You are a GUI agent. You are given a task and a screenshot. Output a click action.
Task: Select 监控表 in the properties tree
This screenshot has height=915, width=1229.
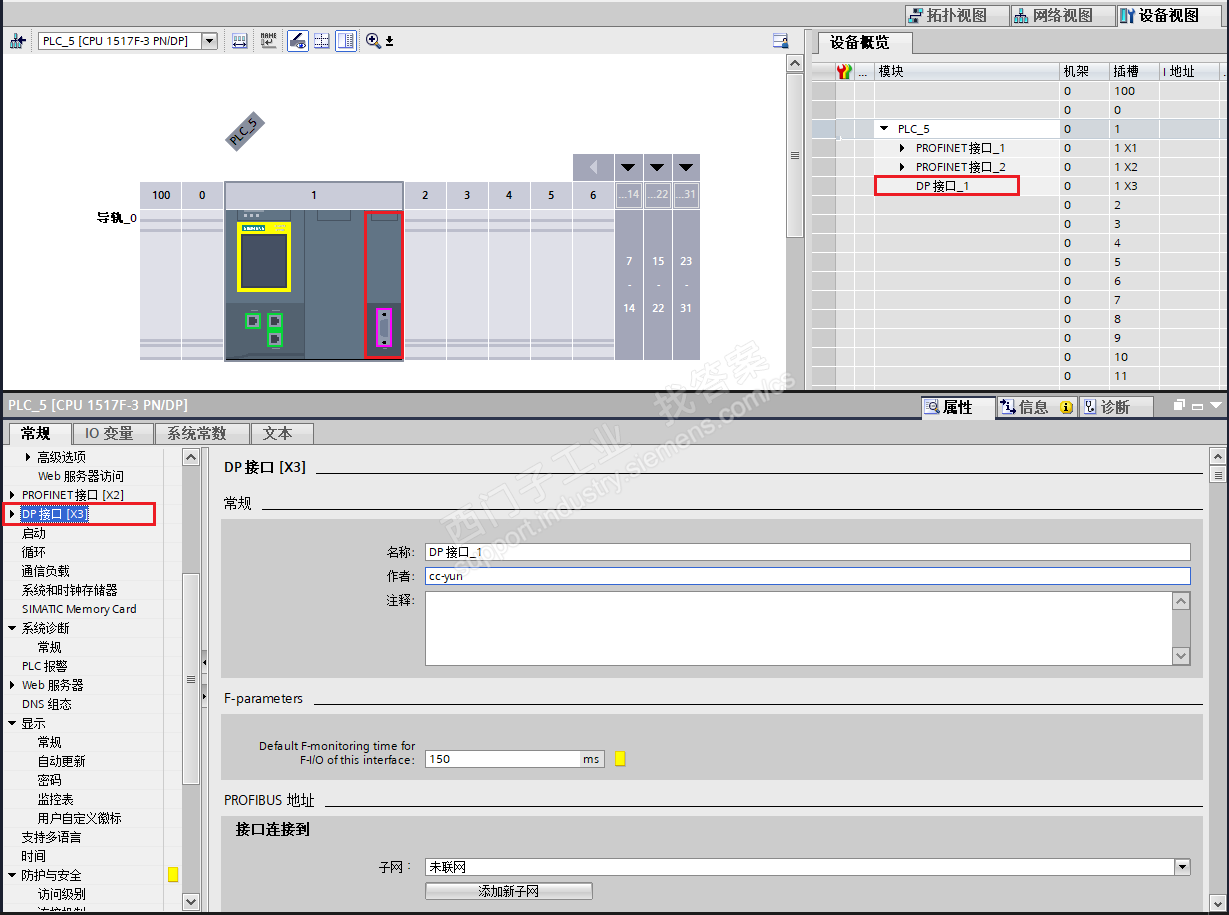pos(56,799)
